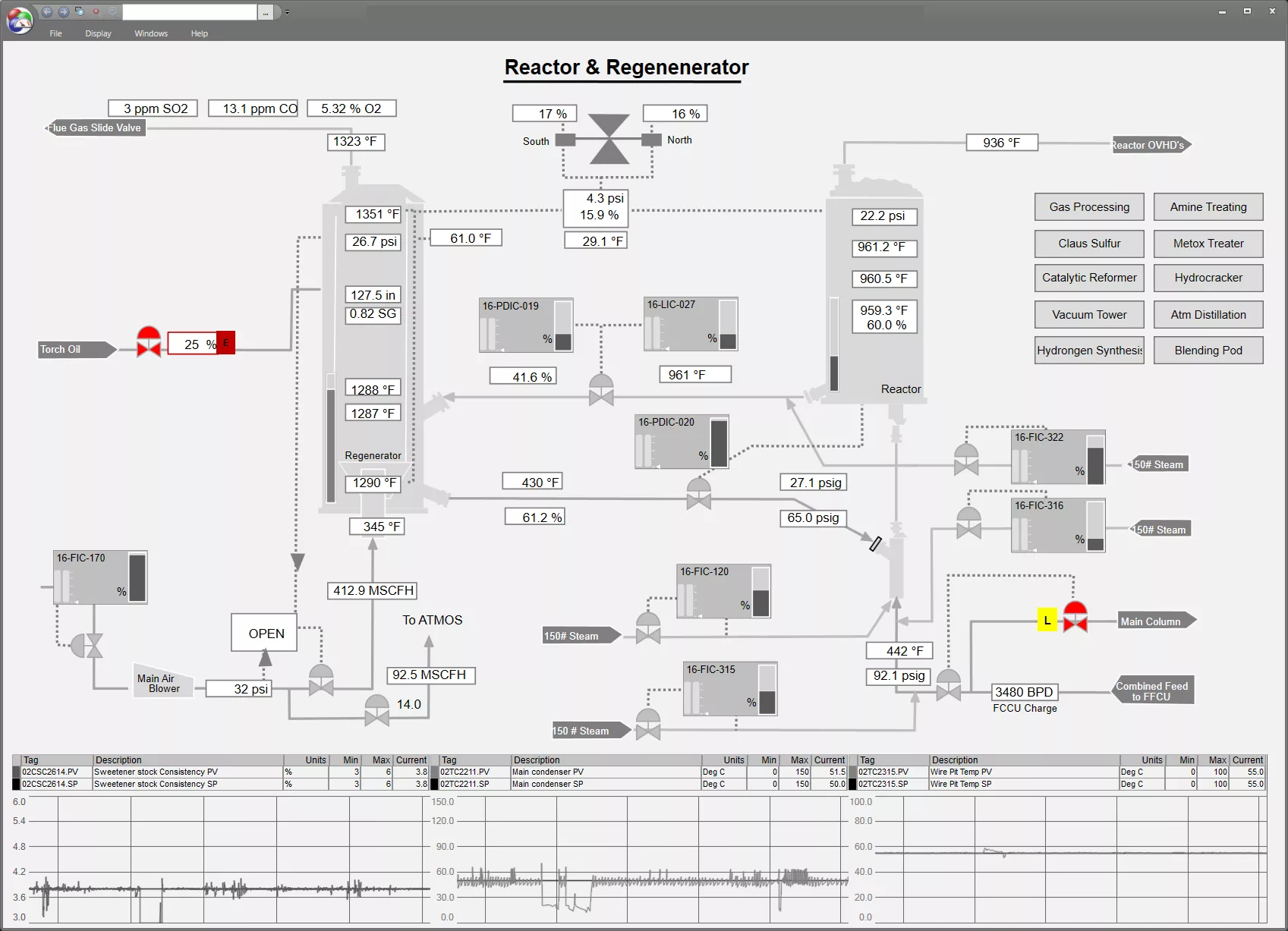Open the 16-FIC-316 controller faceplate
The image size is (1288, 931).
tap(1058, 525)
